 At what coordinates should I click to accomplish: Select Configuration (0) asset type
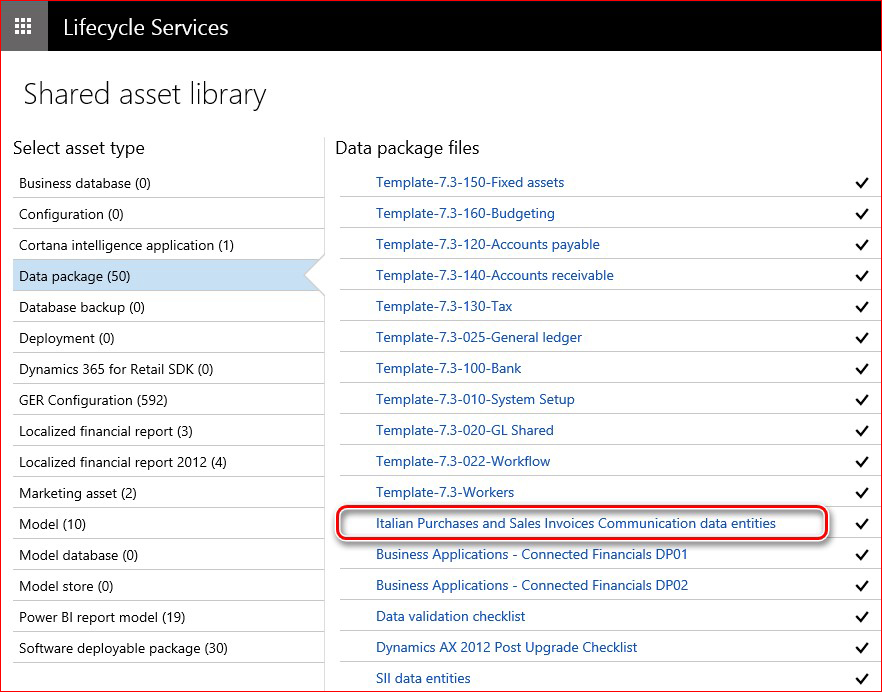pos(168,214)
